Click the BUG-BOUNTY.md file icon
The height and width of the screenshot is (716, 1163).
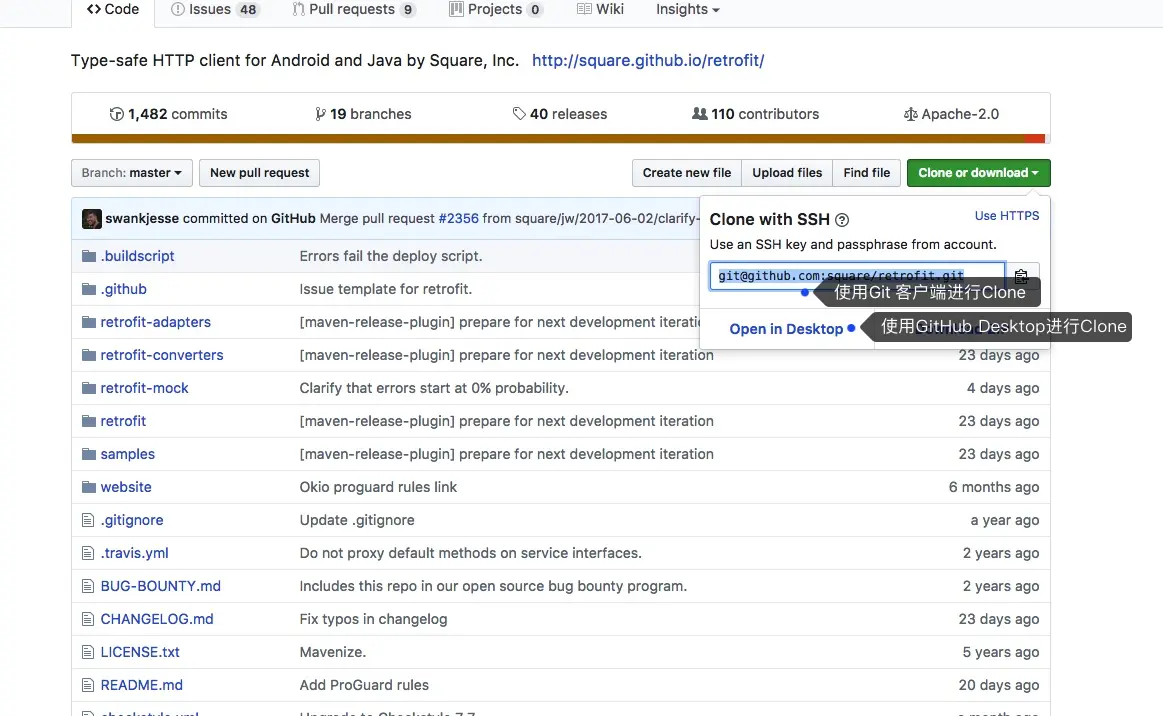[88, 586]
